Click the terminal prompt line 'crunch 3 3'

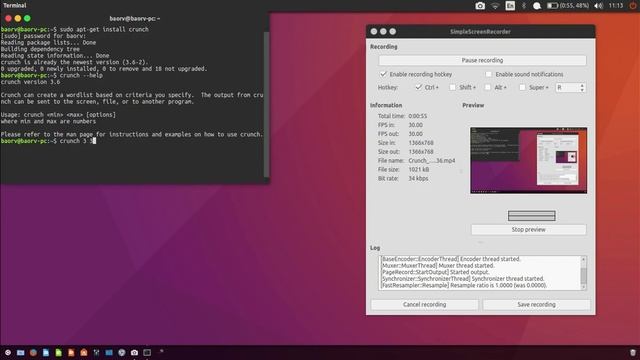point(48,141)
